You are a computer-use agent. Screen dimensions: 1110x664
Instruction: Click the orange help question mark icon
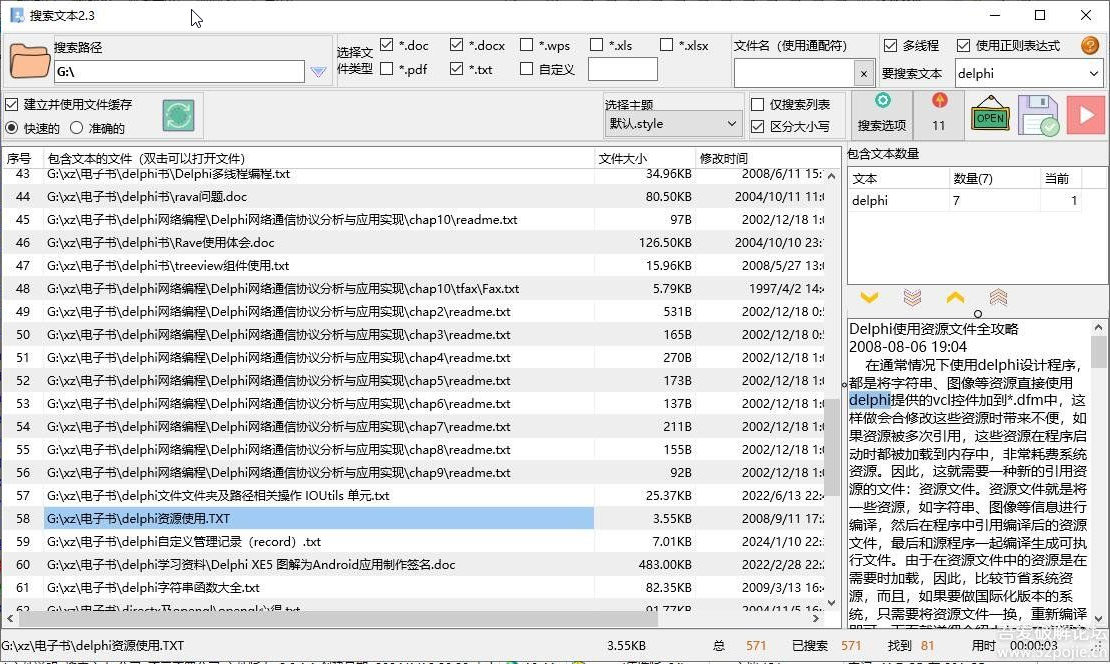point(1090,46)
